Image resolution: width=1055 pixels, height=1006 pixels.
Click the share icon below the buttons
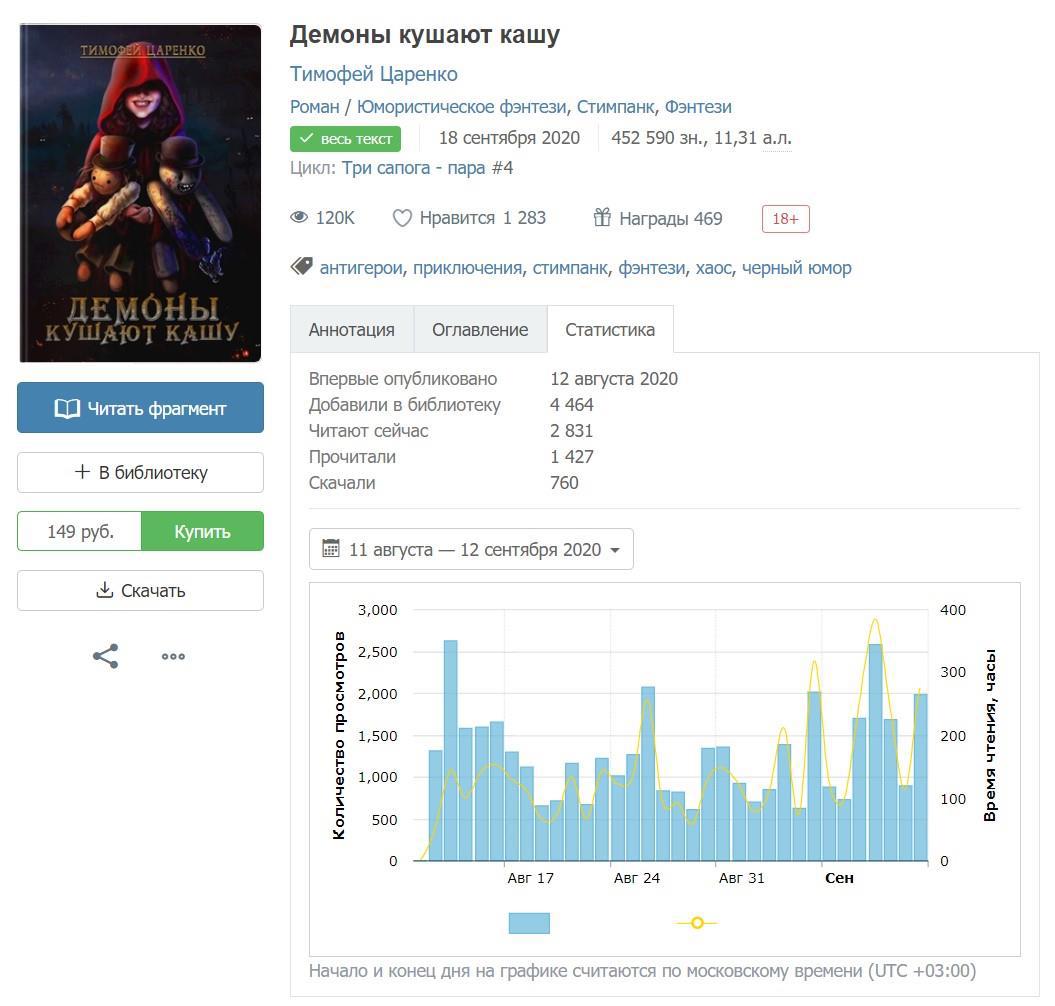pos(106,657)
